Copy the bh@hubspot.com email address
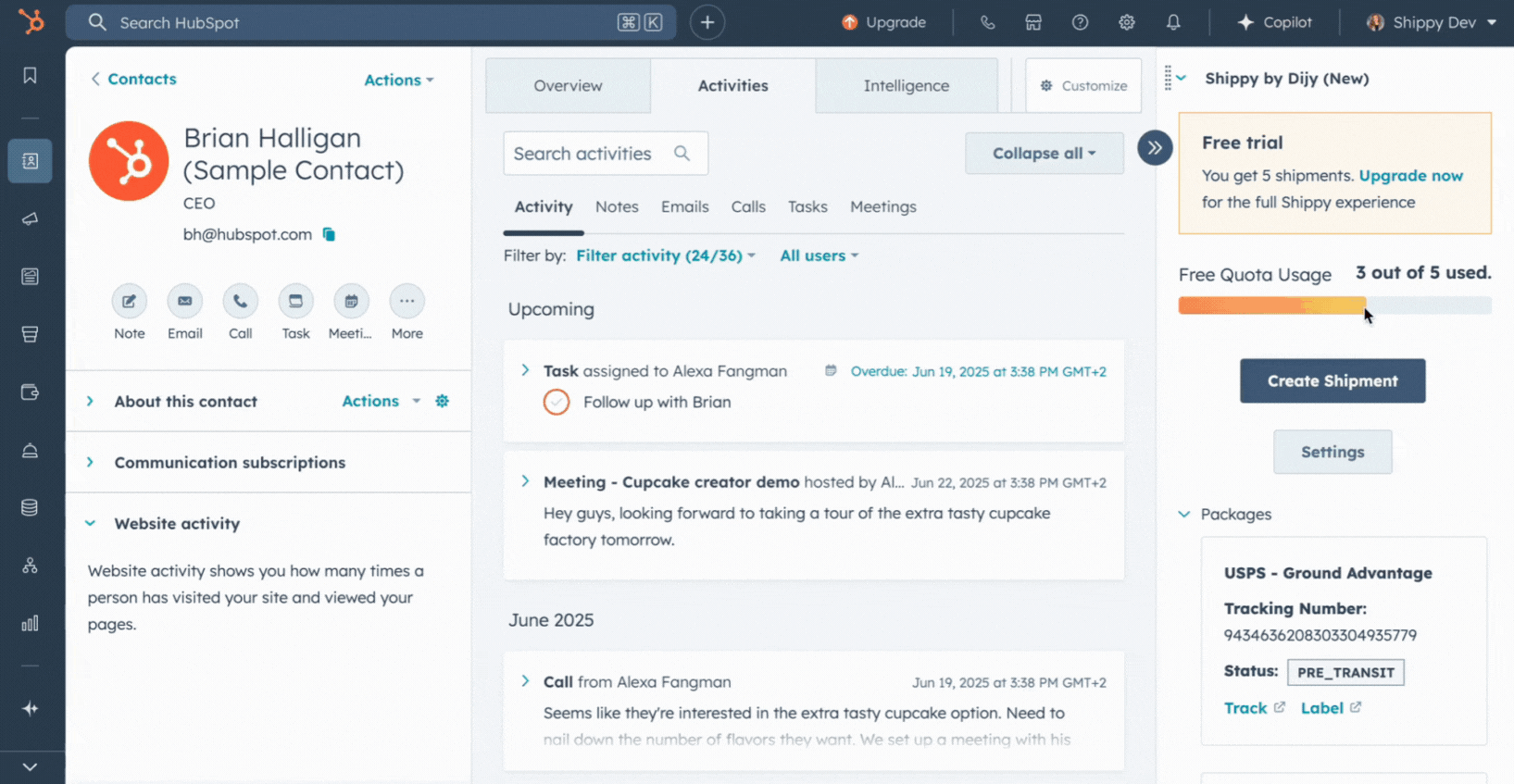This screenshot has width=1514, height=784. 329,234
